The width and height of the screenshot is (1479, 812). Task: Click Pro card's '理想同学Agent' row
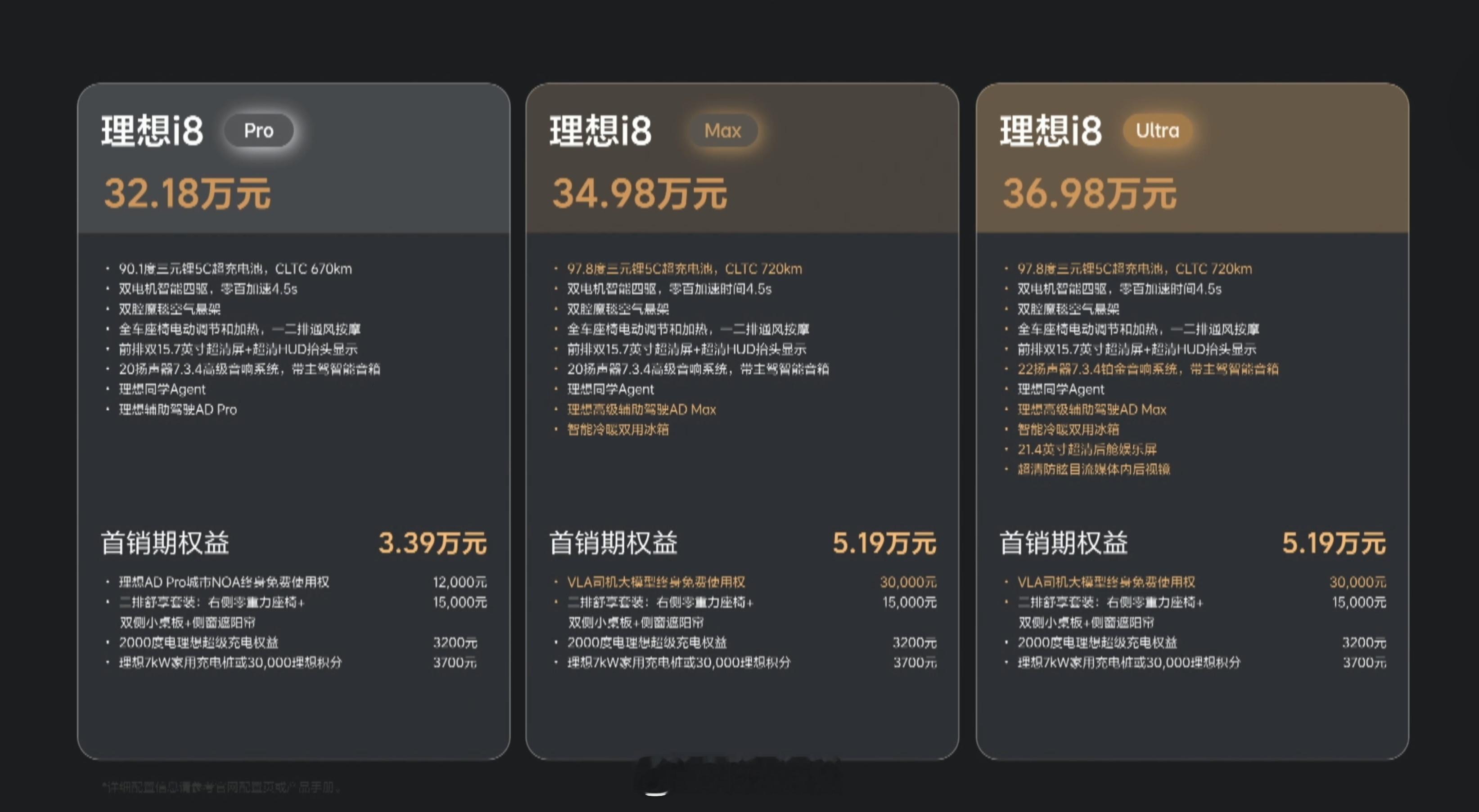click(x=162, y=389)
